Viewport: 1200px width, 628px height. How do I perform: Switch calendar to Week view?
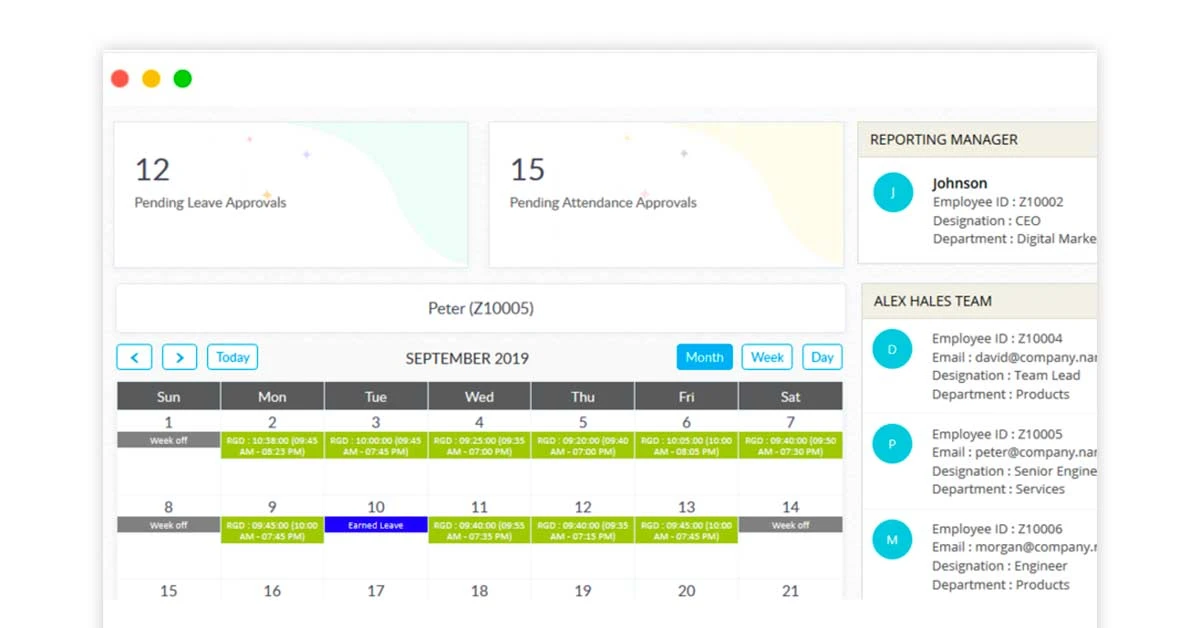click(x=767, y=357)
